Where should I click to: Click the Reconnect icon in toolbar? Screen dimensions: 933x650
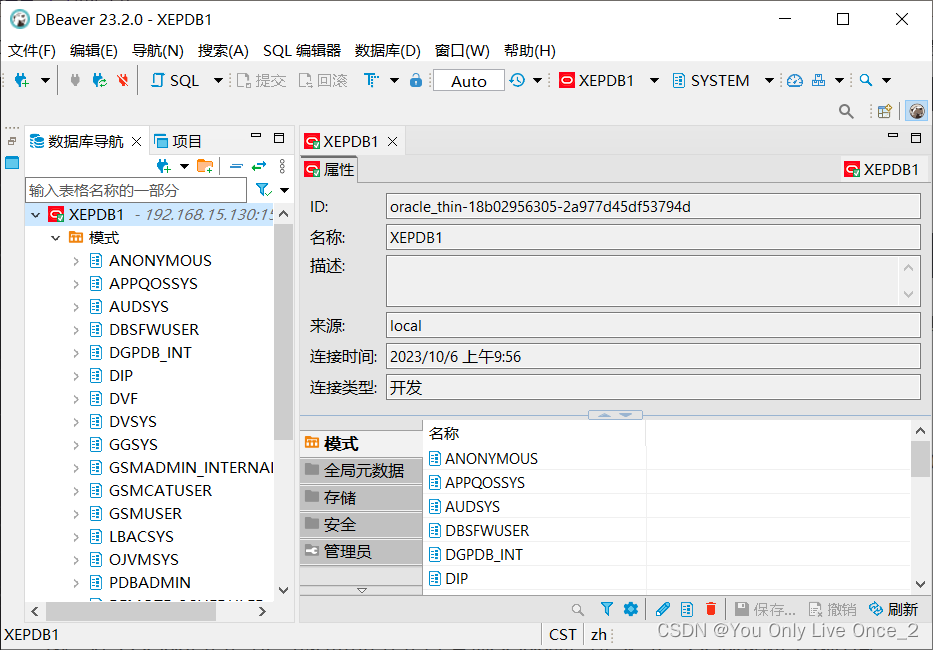[99, 80]
